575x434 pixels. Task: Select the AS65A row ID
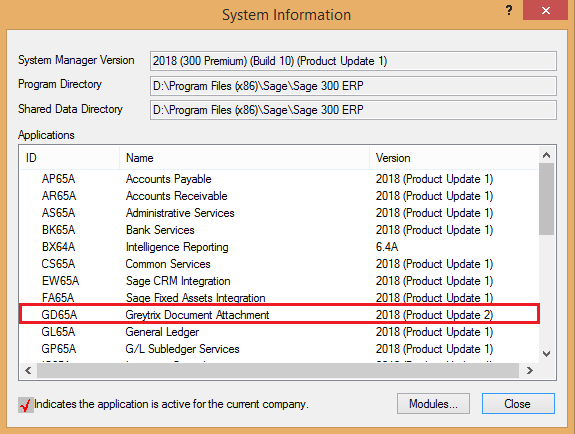pos(58,213)
